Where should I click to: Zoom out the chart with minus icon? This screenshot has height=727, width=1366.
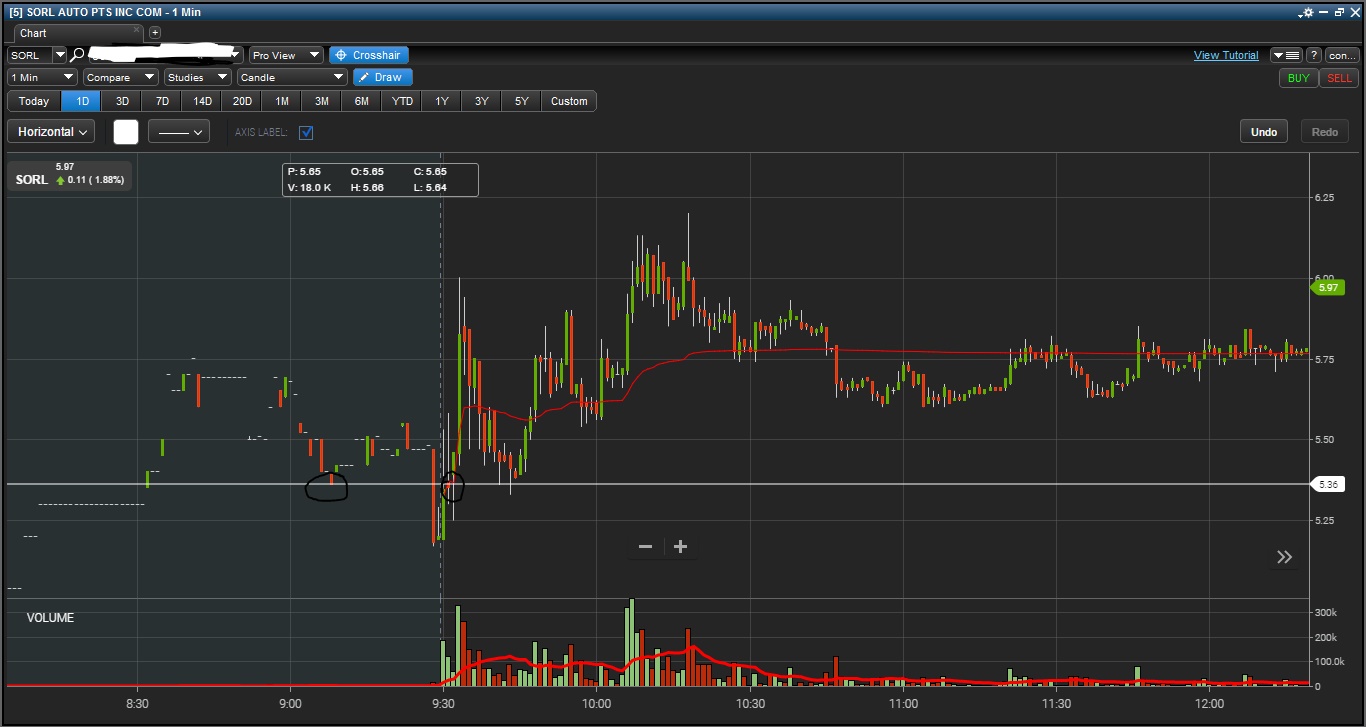pyautogui.click(x=646, y=547)
